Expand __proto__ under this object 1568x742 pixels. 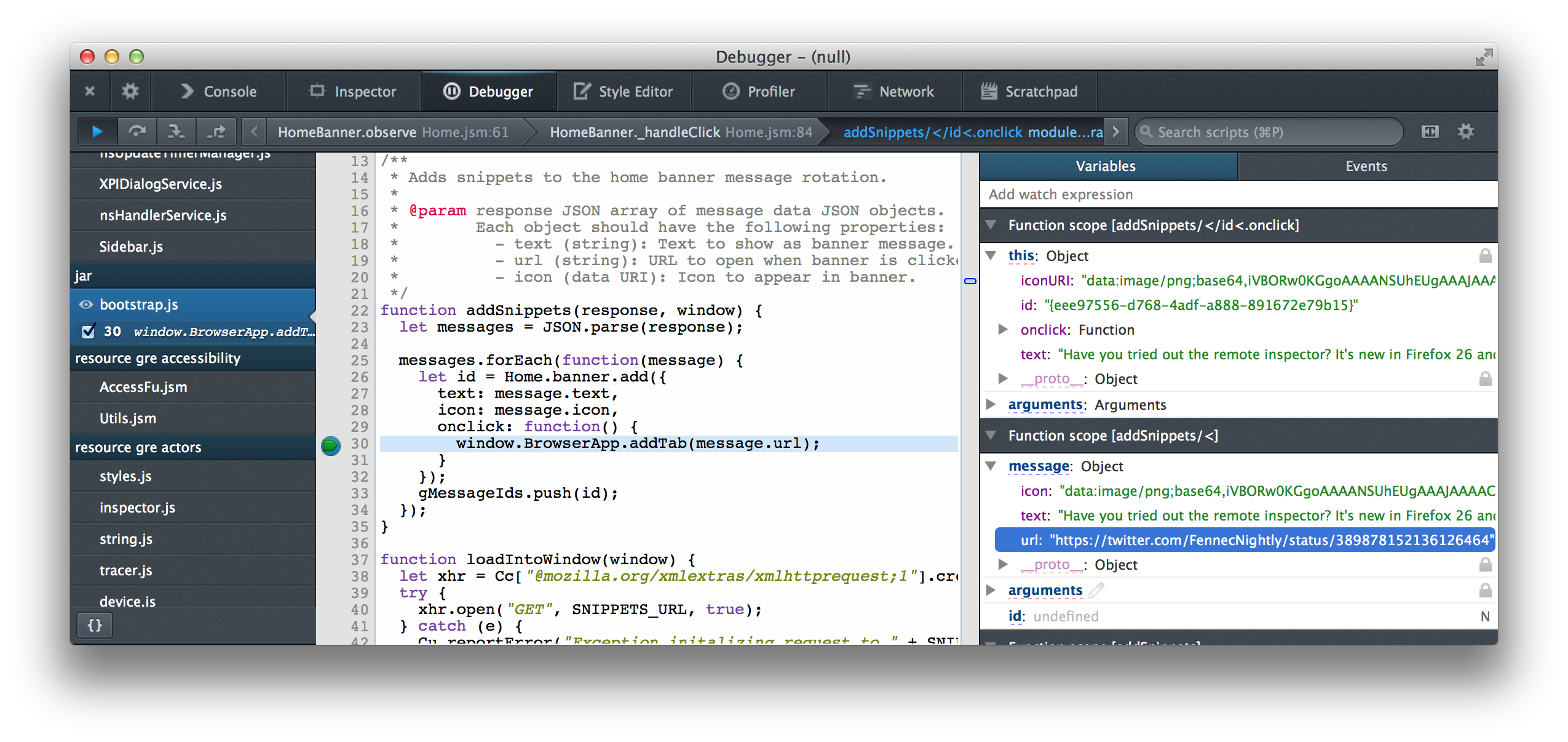pyautogui.click(x=1003, y=378)
